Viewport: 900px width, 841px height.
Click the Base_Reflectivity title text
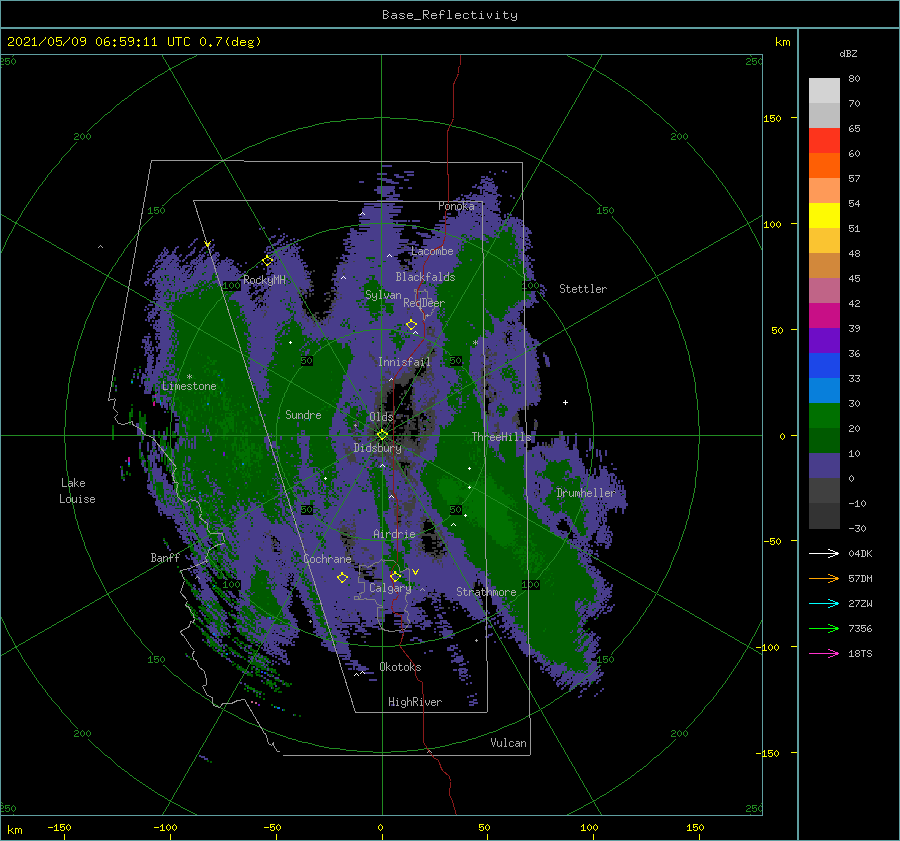pyautogui.click(x=450, y=15)
